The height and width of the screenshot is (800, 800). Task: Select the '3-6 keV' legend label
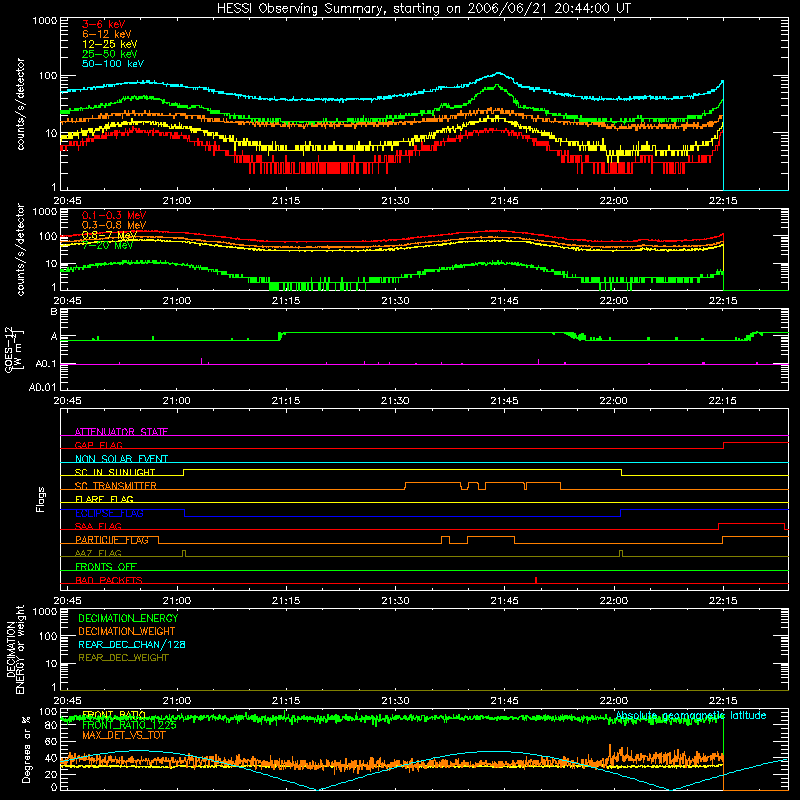[x=104, y=24]
